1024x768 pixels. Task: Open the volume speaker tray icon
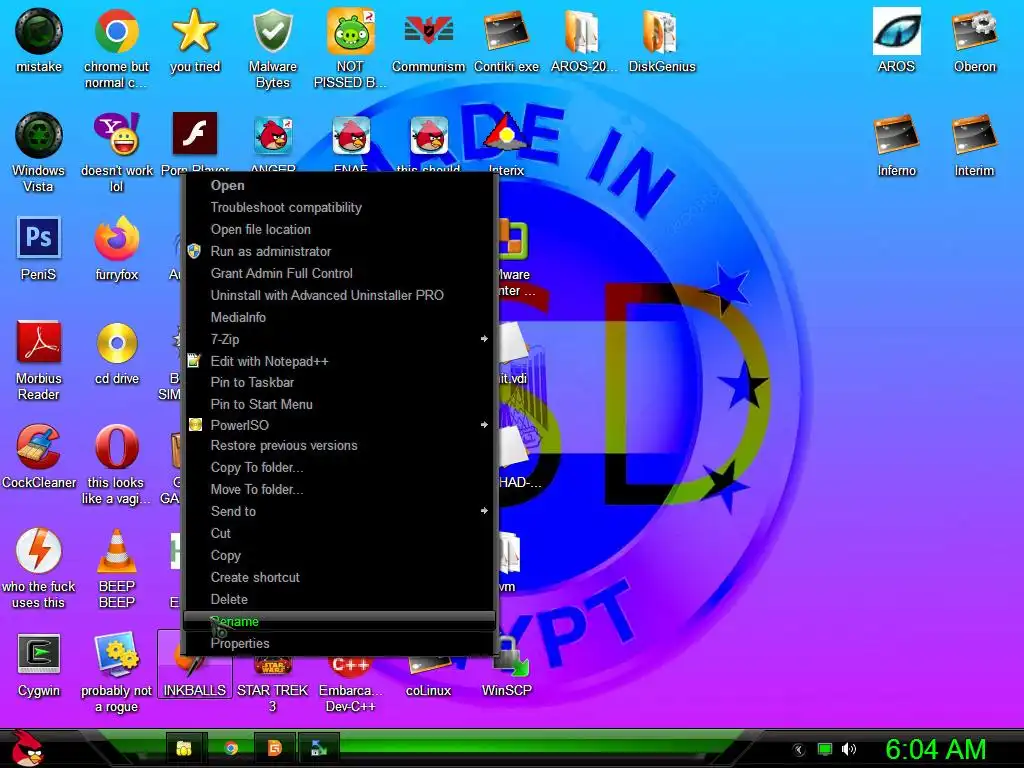(848, 750)
